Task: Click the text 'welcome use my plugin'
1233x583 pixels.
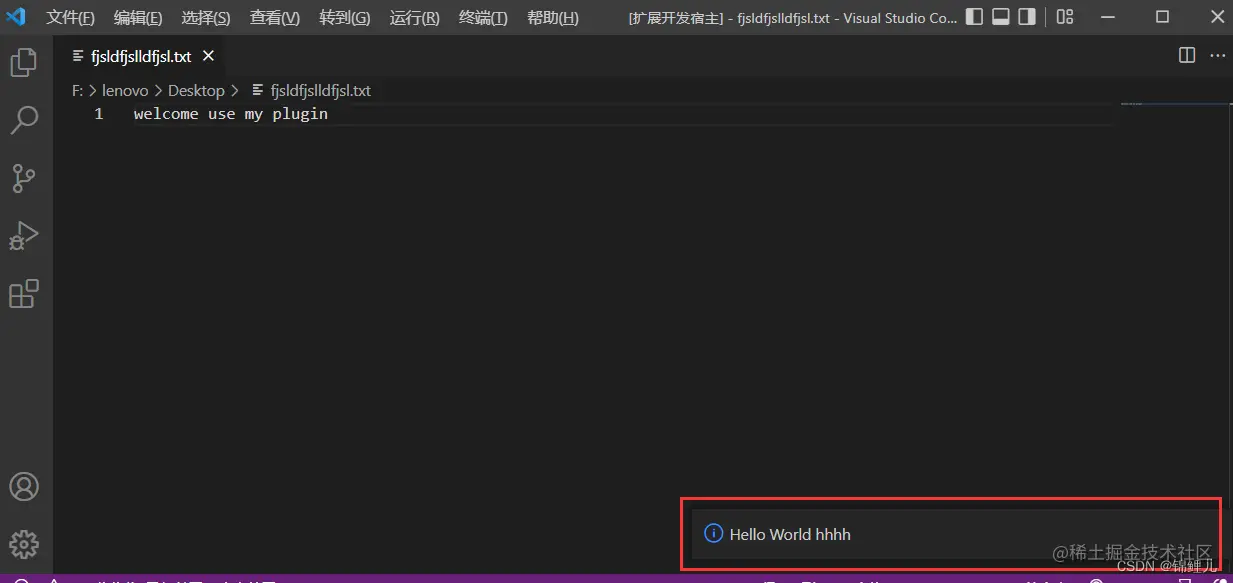Action: tap(231, 114)
